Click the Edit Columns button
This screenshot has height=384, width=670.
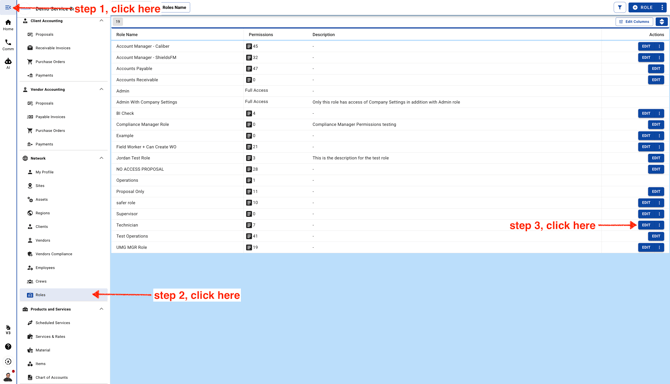point(634,21)
